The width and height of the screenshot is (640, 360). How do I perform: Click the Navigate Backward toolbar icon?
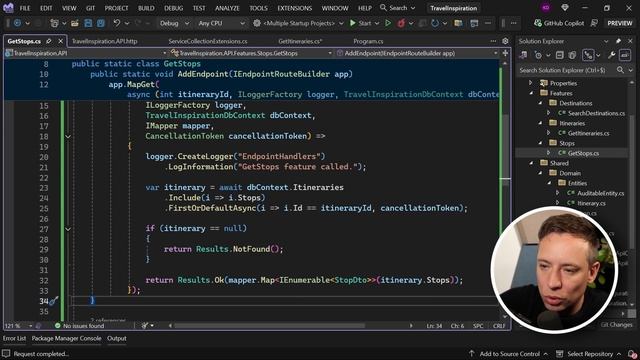point(17,23)
